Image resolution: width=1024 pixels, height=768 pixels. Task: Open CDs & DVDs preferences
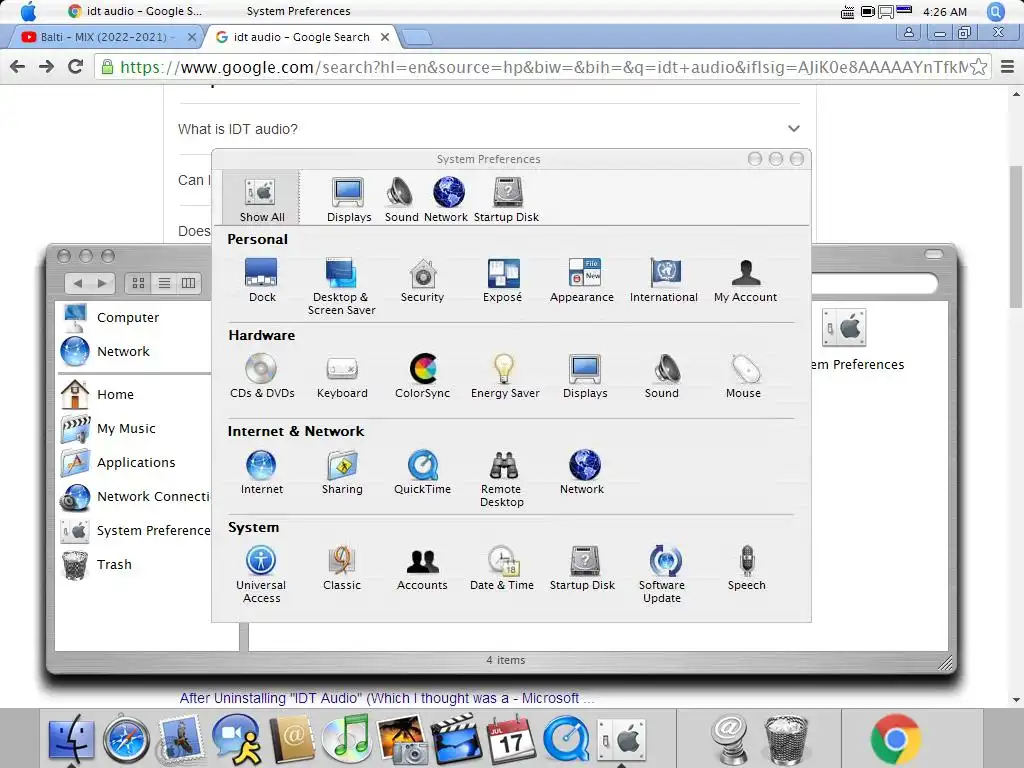[262, 376]
